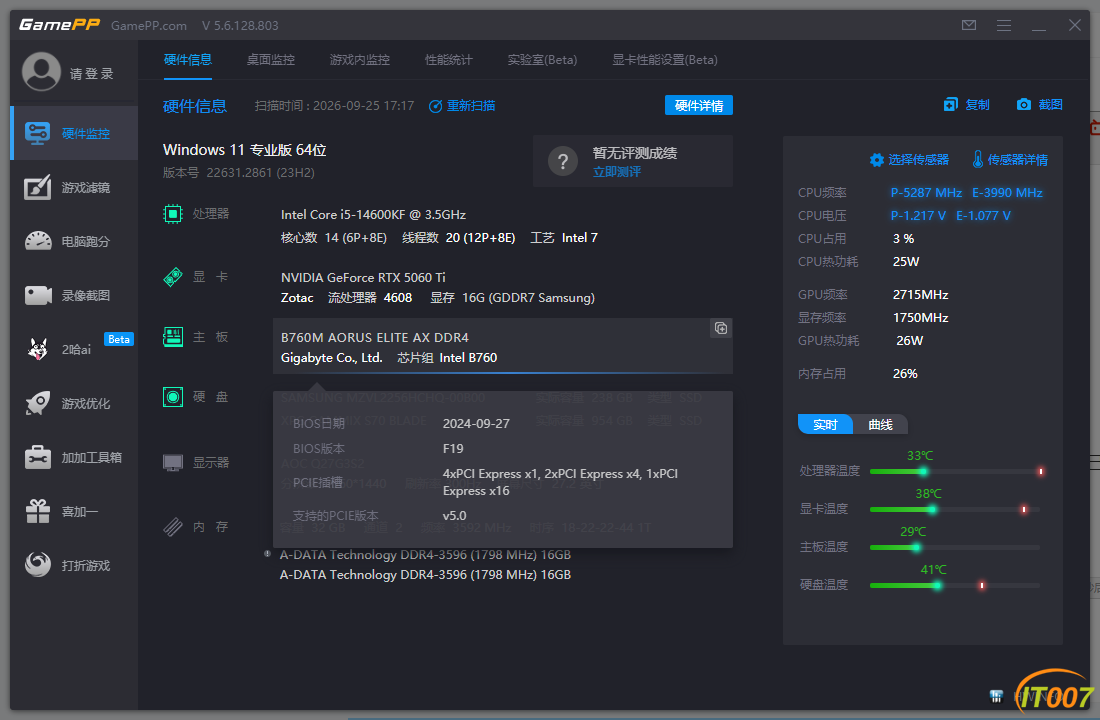Open the 游戏优化 rocket sidebar item
The width and height of the screenshot is (1100, 720).
74,404
